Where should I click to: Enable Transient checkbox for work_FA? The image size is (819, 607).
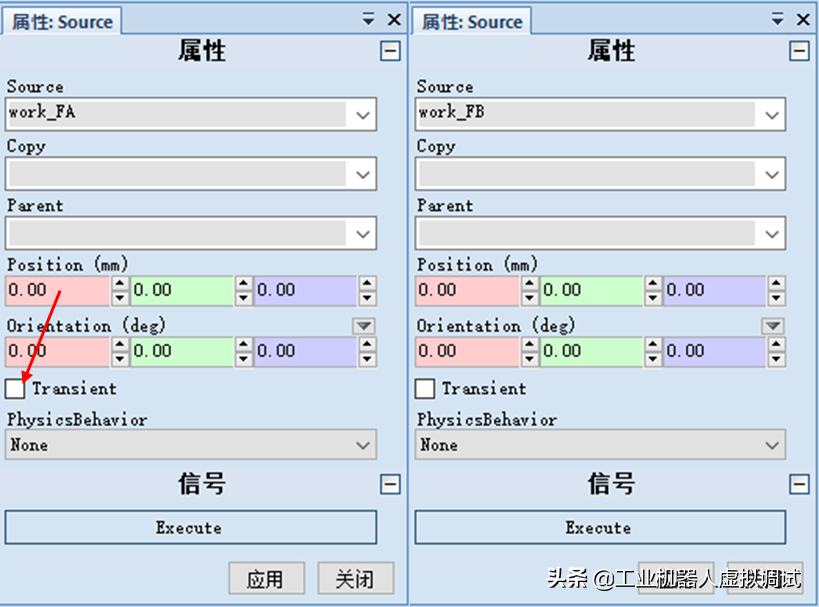pyautogui.click(x=15, y=388)
